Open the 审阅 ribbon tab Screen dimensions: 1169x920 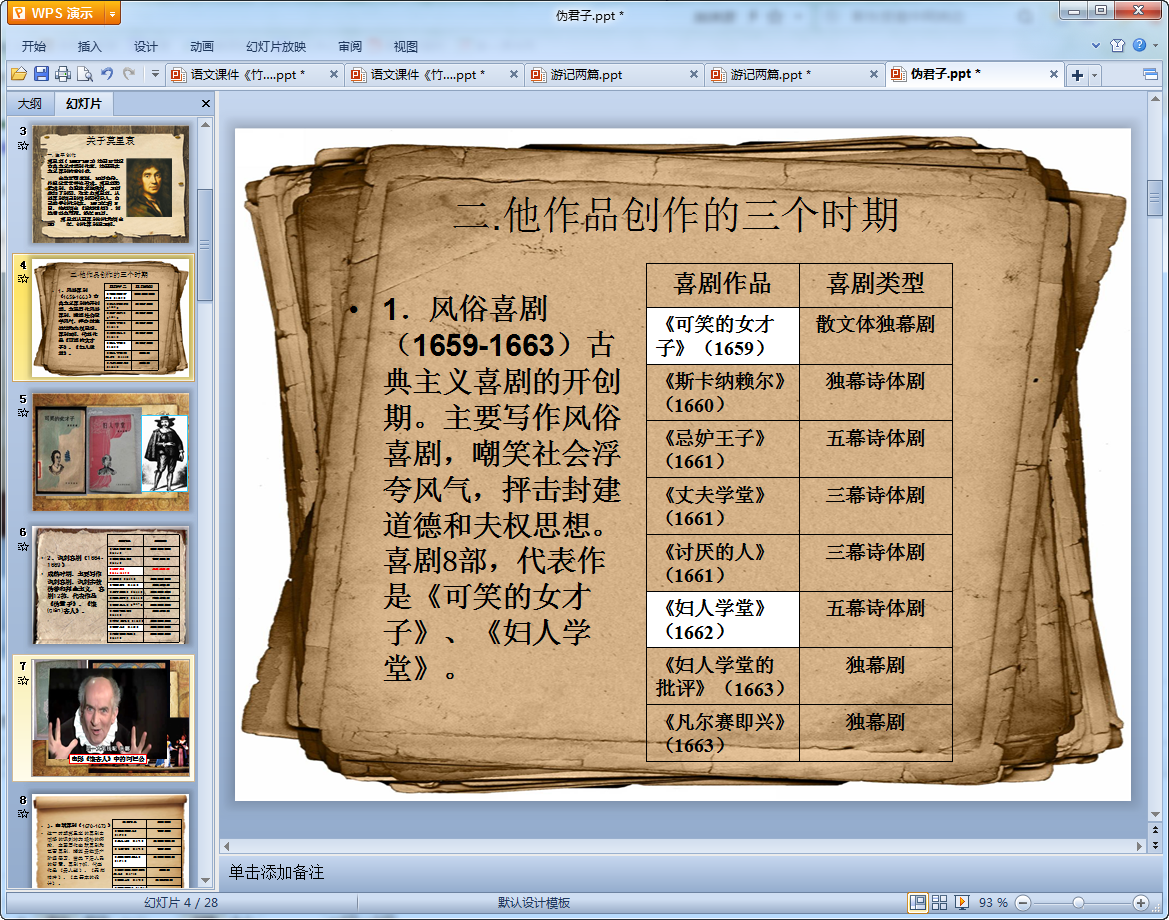coord(350,46)
